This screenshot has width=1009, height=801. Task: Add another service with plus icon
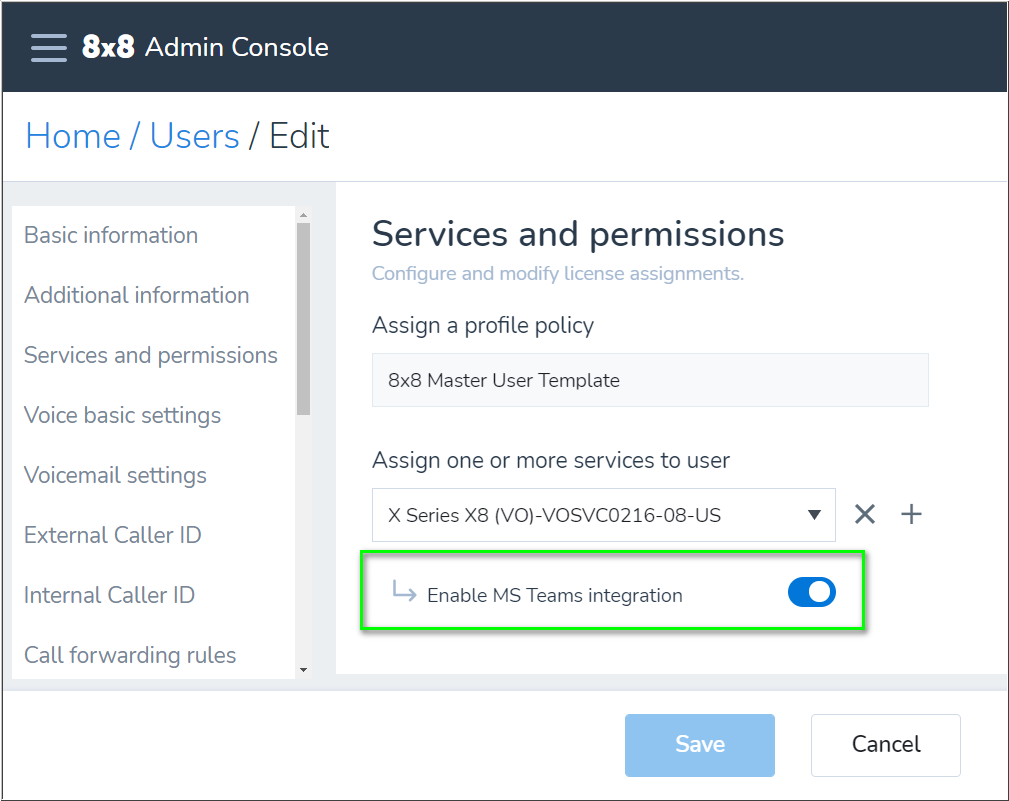pos(911,514)
